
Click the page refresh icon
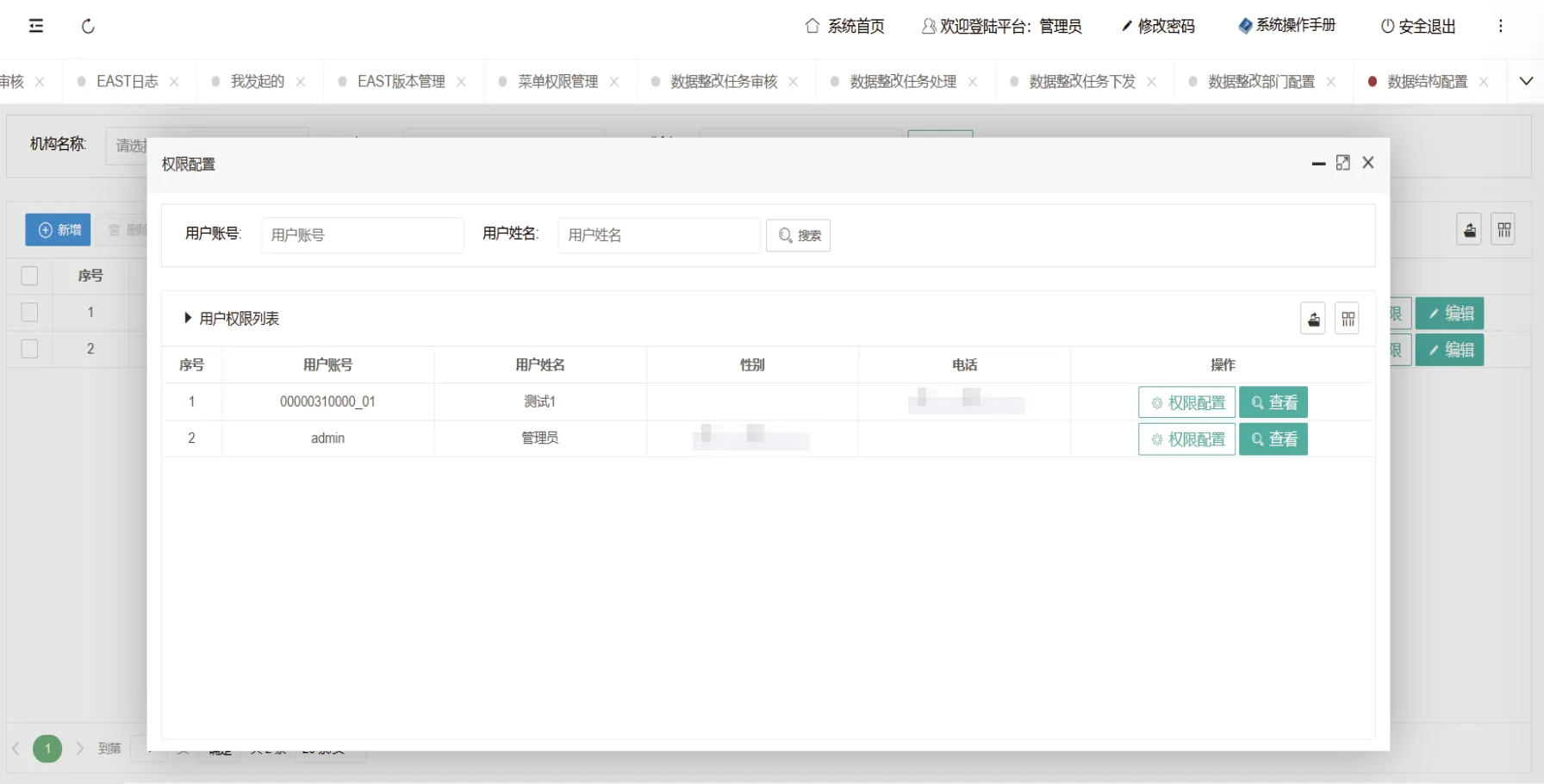(x=88, y=27)
